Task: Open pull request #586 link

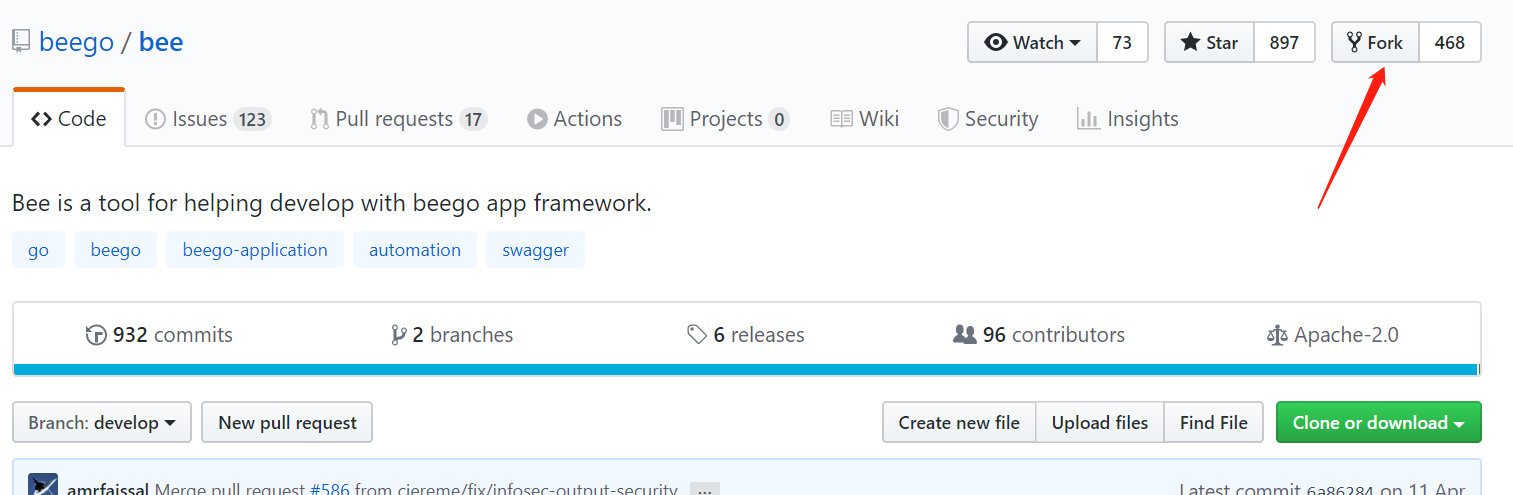Action: point(330,489)
